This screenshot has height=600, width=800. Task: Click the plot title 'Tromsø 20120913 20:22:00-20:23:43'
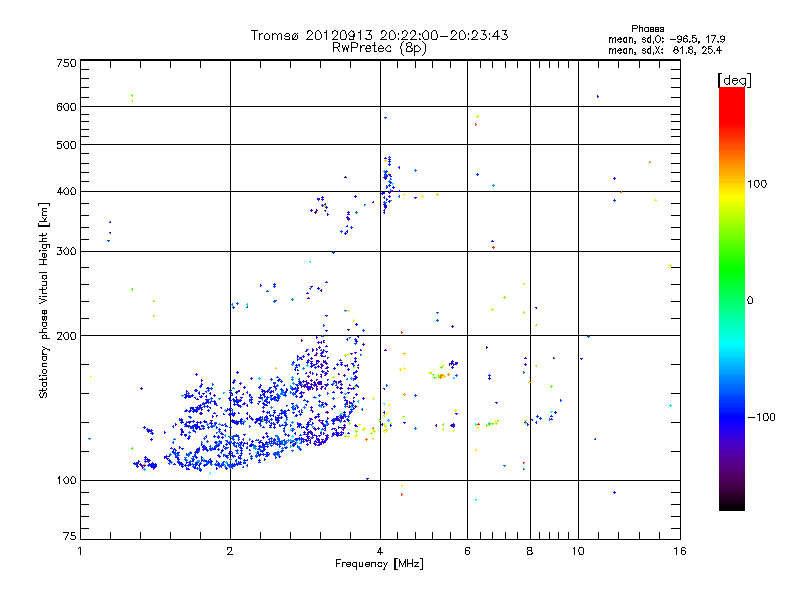380,35
